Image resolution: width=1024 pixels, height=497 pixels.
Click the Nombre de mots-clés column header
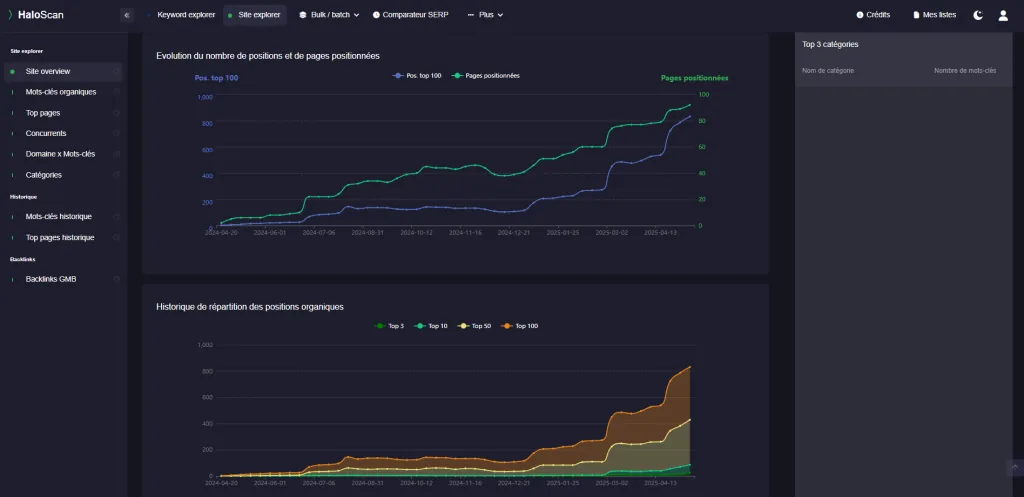[965, 71]
